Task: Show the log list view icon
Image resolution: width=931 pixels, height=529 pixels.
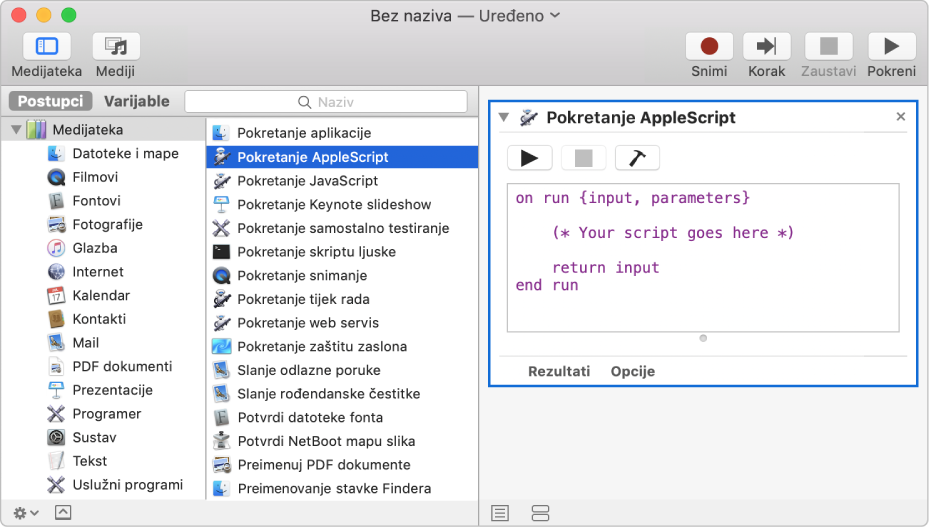Action: pyautogui.click(x=500, y=513)
